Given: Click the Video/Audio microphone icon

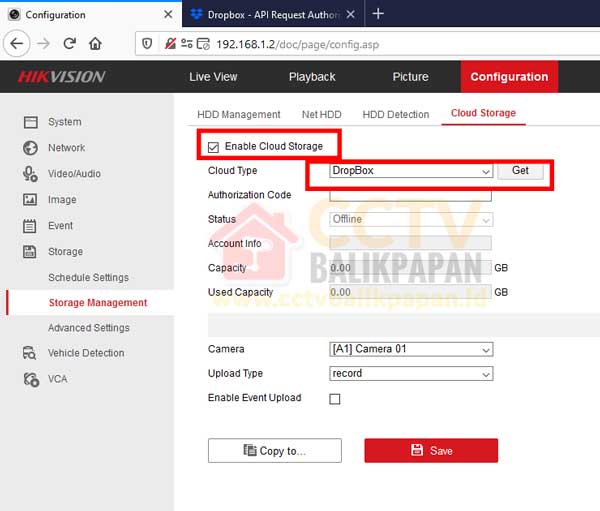Looking at the screenshot, I should (30, 174).
